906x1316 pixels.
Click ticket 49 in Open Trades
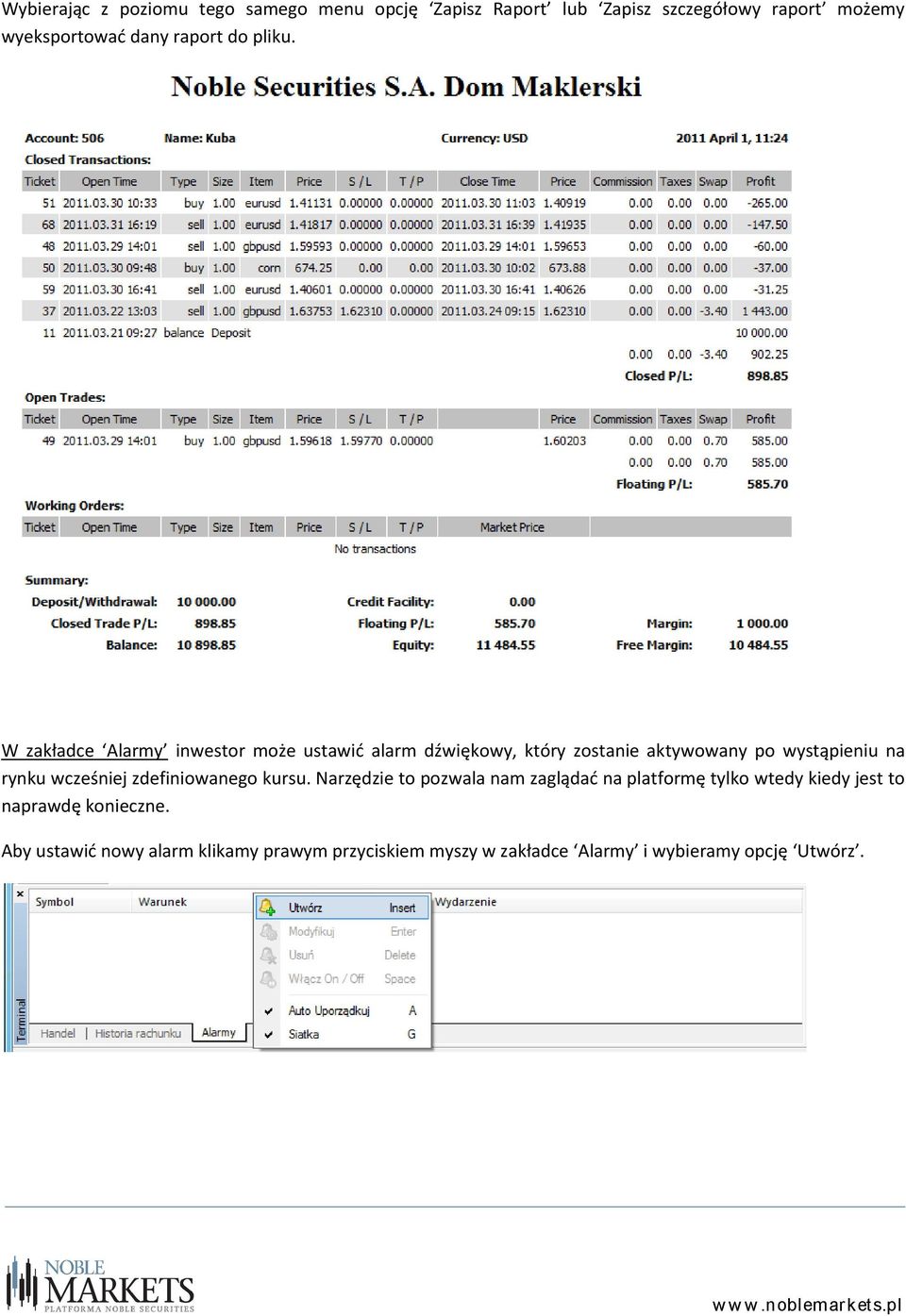[x=48, y=441]
